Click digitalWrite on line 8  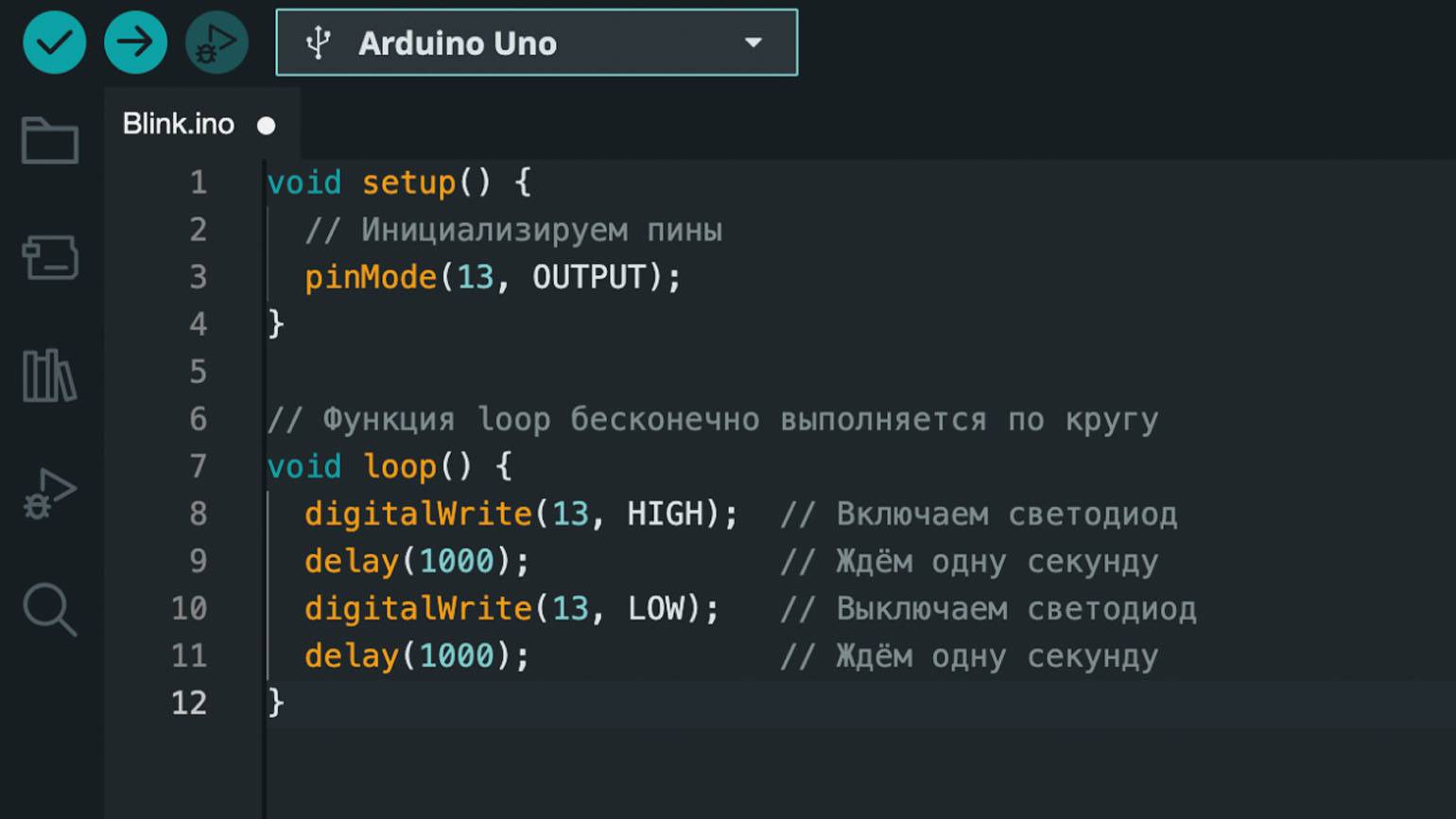click(x=418, y=514)
